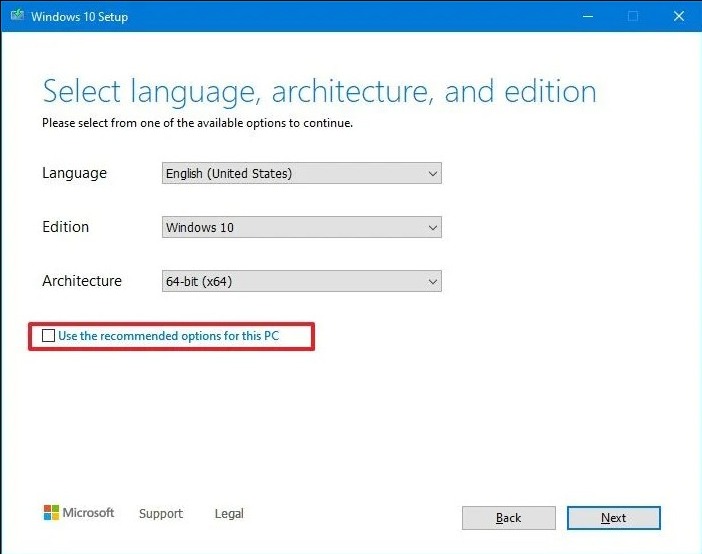
Task: Proceed by pressing the Next button
Action: tap(613, 518)
